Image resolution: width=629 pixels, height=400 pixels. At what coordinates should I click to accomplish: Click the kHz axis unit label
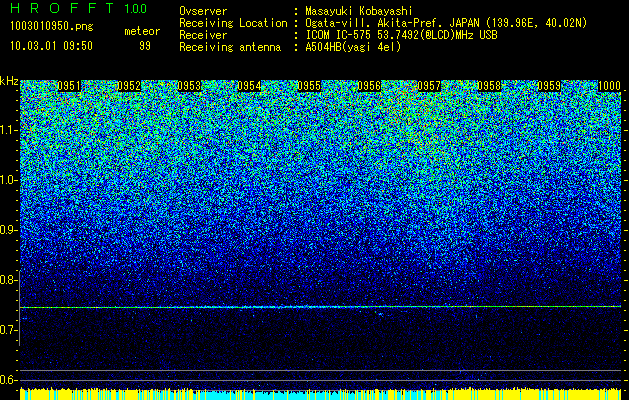click(x=9, y=81)
